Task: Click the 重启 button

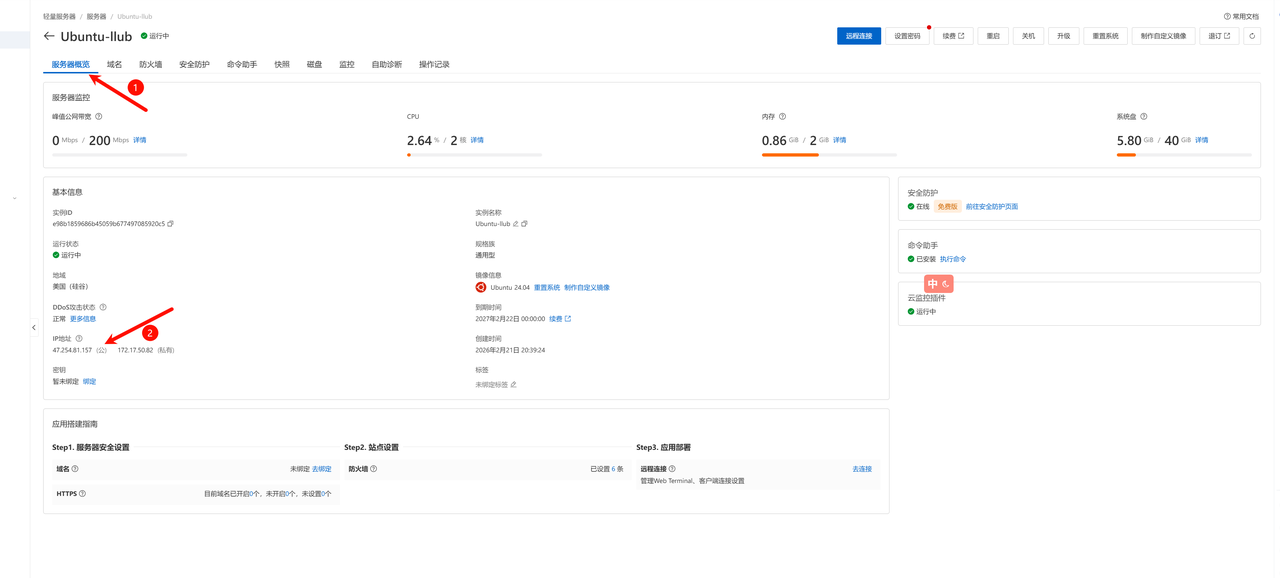Action: tap(993, 36)
